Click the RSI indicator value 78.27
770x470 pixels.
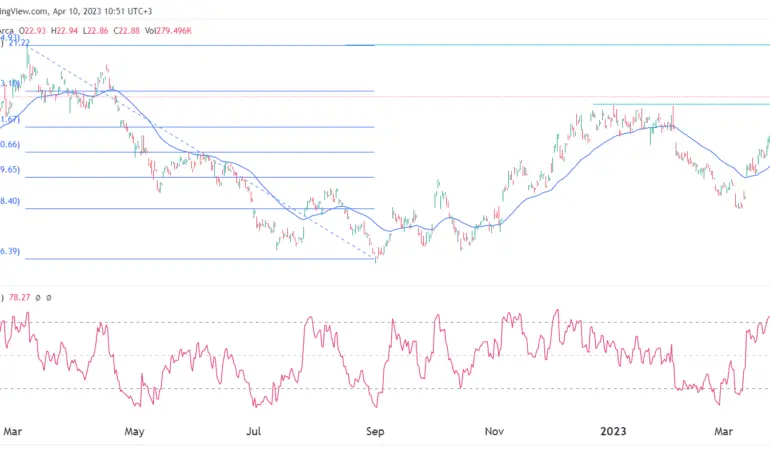20,298
